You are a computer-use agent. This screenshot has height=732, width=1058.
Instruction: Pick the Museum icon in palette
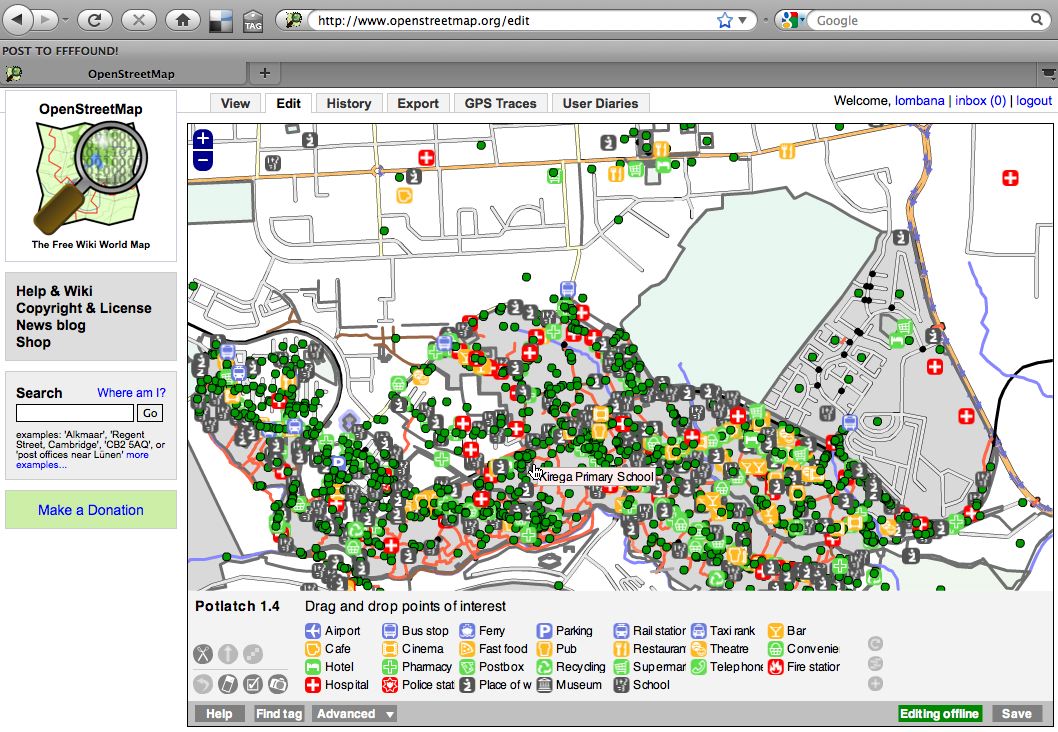point(544,685)
